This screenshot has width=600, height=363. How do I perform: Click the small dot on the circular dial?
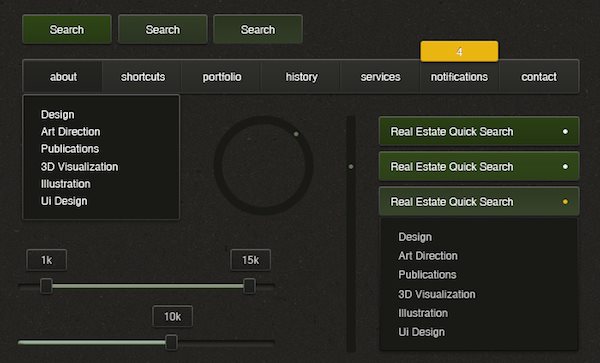click(296, 134)
